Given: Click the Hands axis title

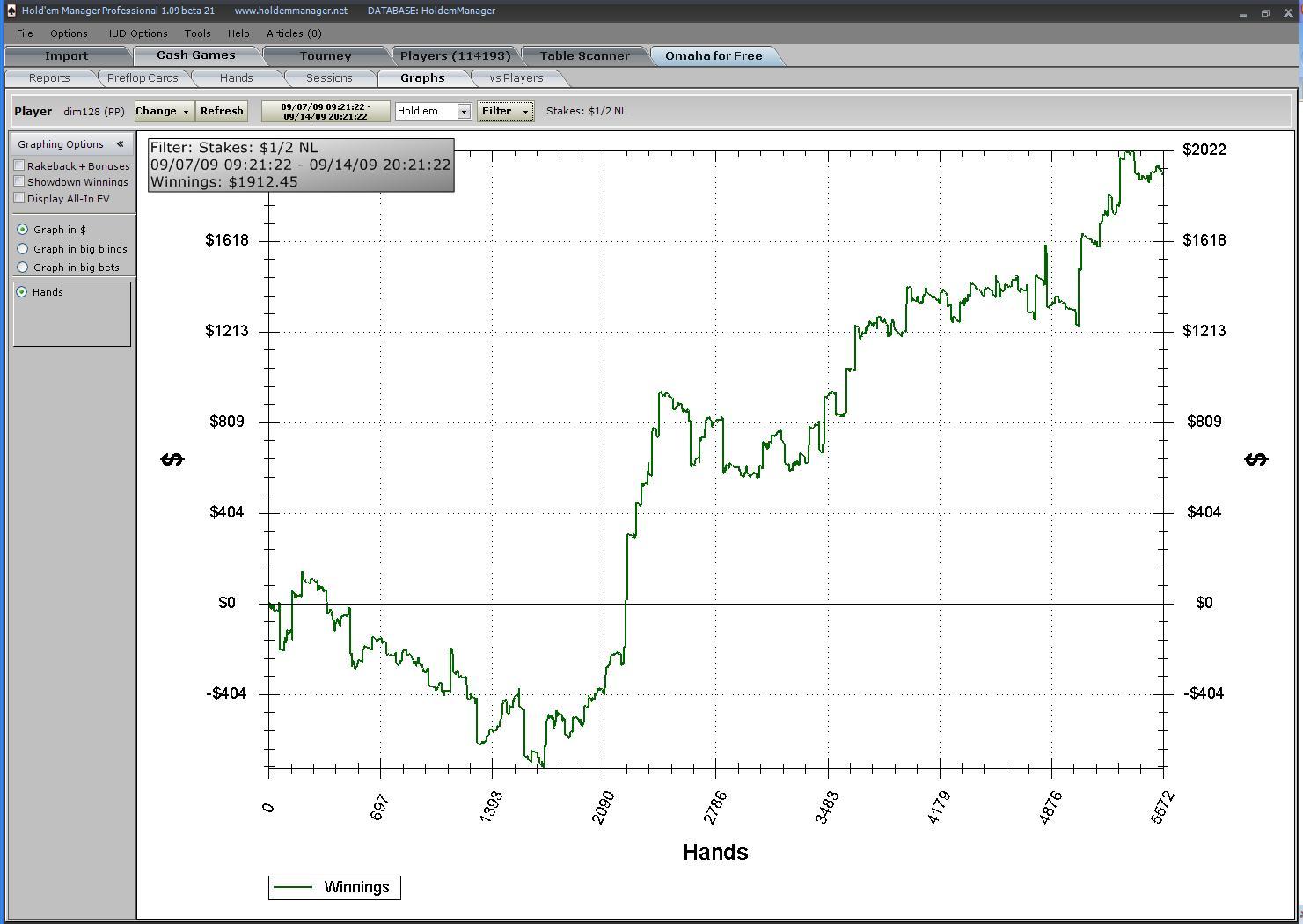Looking at the screenshot, I should pyautogui.click(x=715, y=852).
